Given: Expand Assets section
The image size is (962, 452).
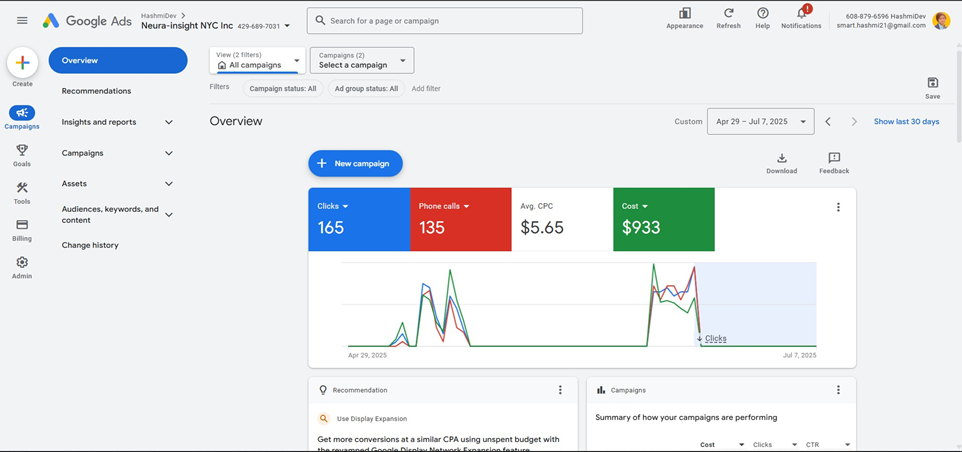Looking at the screenshot, I should click(169, 184).
